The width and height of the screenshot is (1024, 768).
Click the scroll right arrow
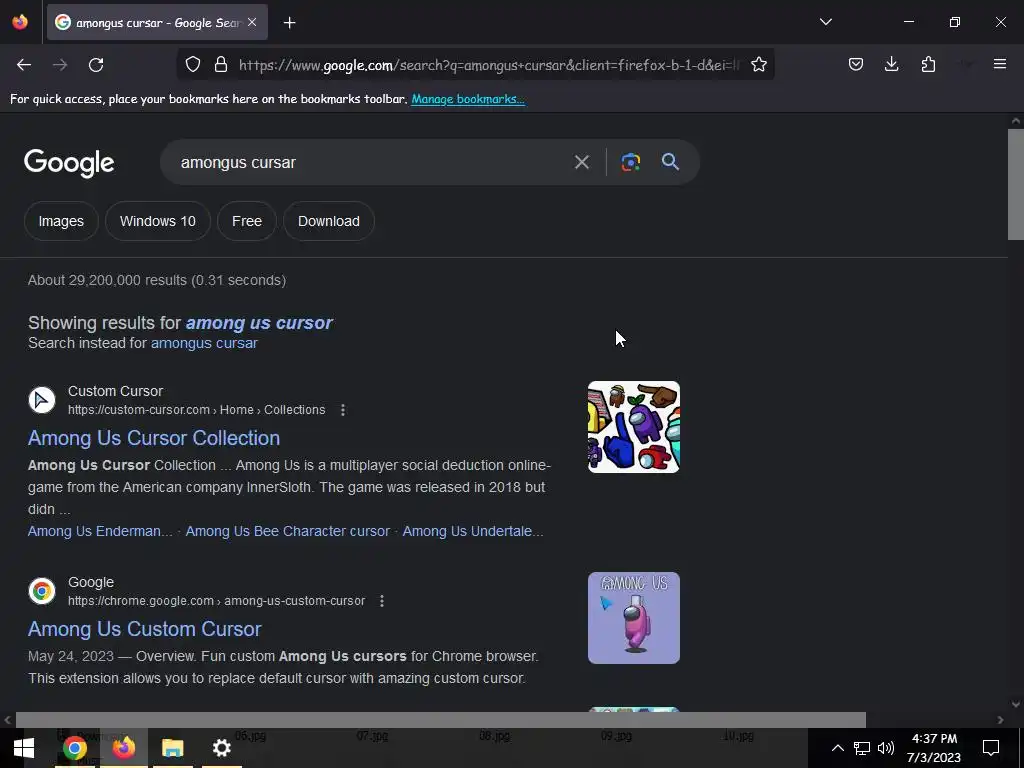(1000, 720)
